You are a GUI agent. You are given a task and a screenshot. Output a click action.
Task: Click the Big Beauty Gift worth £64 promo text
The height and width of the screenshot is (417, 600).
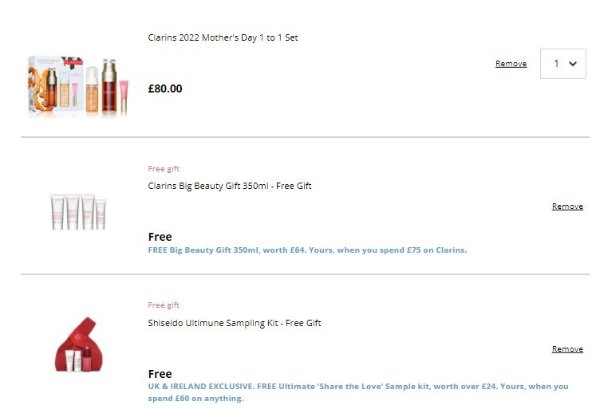(307, 249)
